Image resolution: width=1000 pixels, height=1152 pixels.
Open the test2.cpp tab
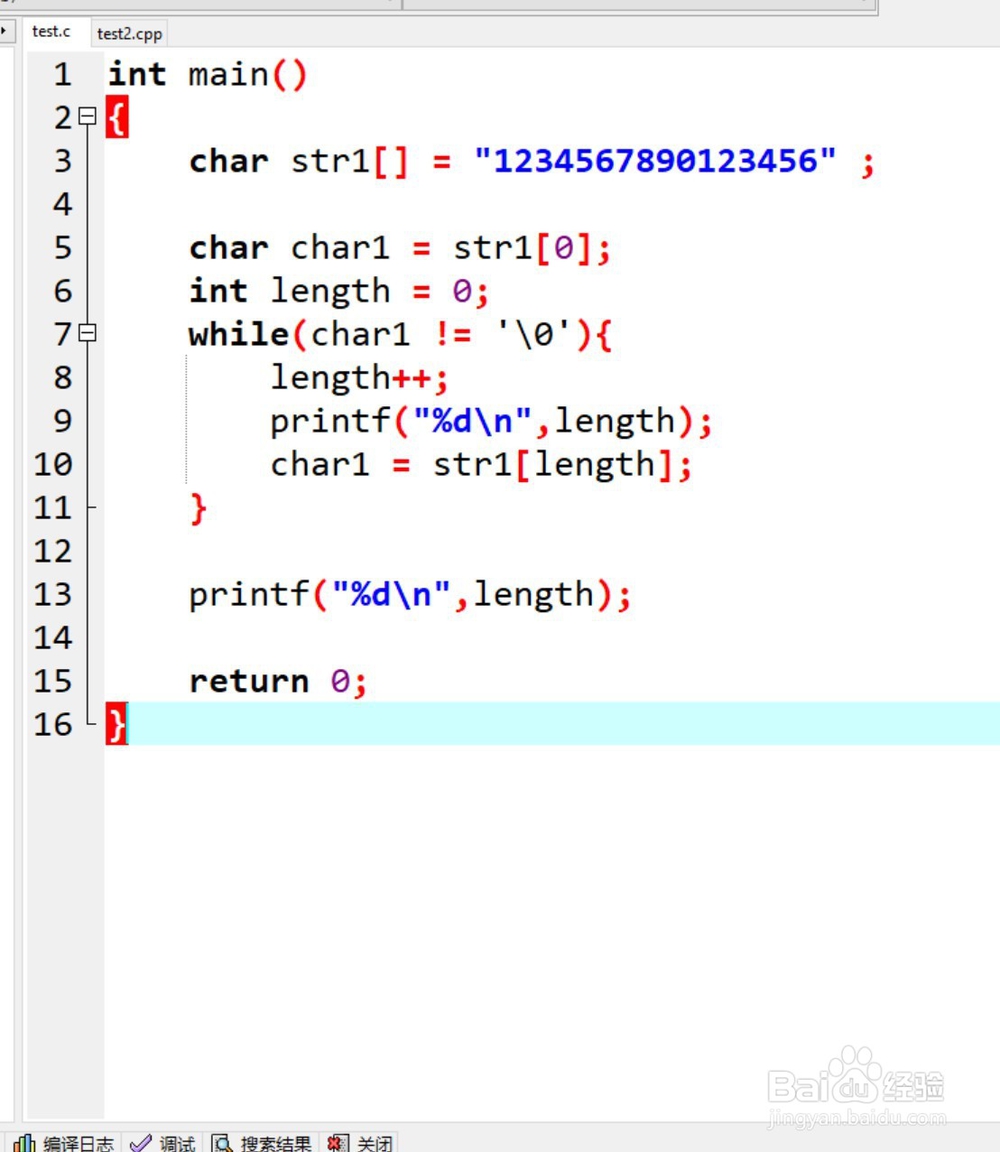pyautogui.click(x=129, y=34)
